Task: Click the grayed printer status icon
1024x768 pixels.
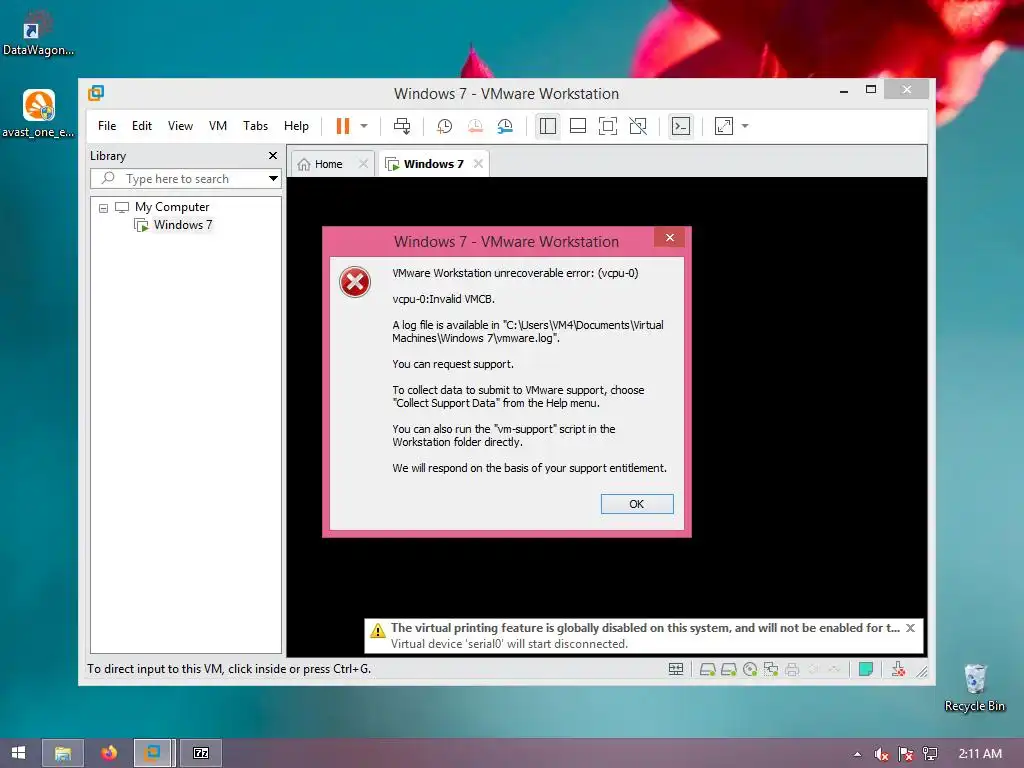Action: point(792,669)
